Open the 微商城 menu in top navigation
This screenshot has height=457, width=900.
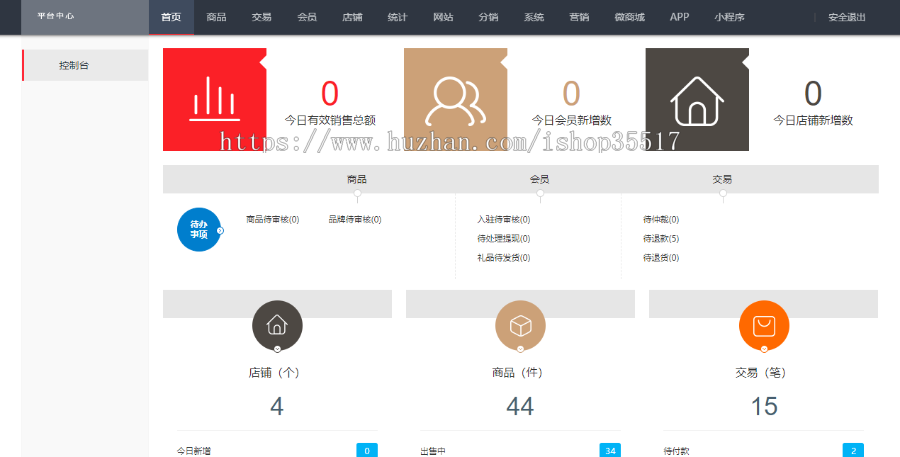(x=630, y=17)
